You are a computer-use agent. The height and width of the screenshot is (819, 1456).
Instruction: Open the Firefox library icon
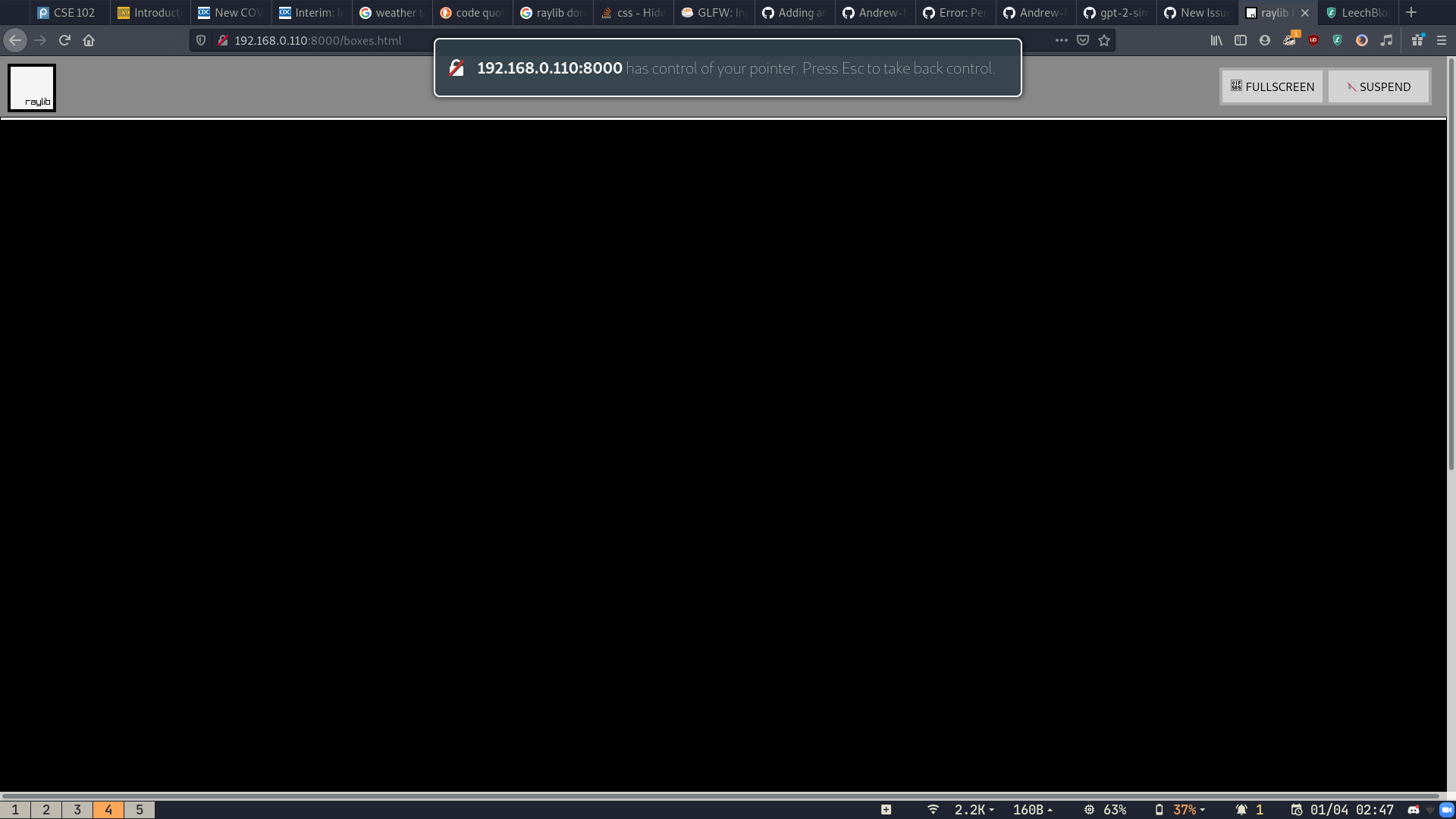click(1217, 40)
